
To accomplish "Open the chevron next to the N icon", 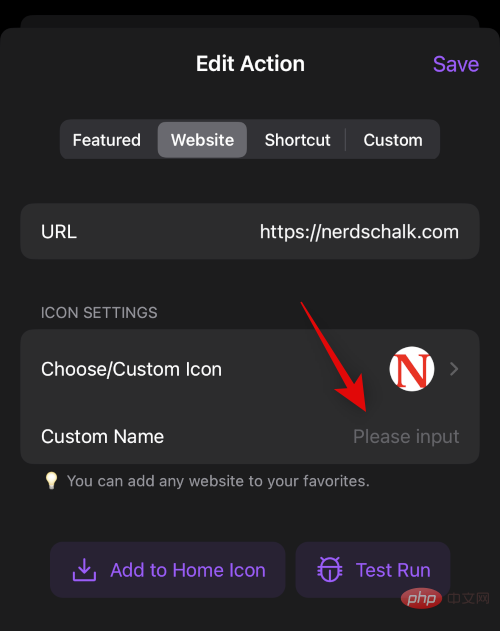I will pos(454,369).
